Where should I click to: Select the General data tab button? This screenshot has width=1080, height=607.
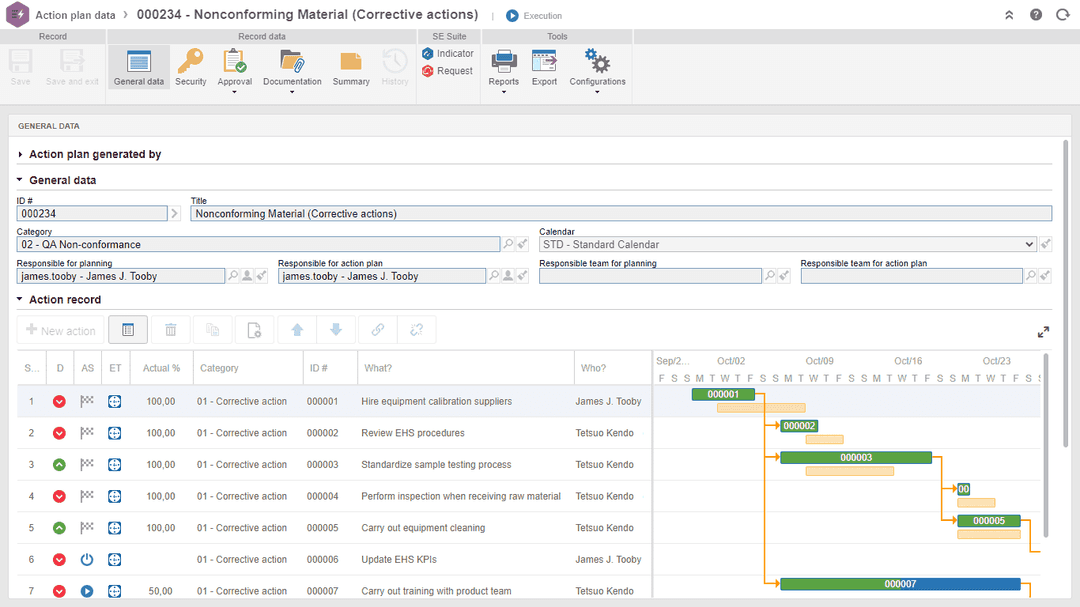point(139,67)
